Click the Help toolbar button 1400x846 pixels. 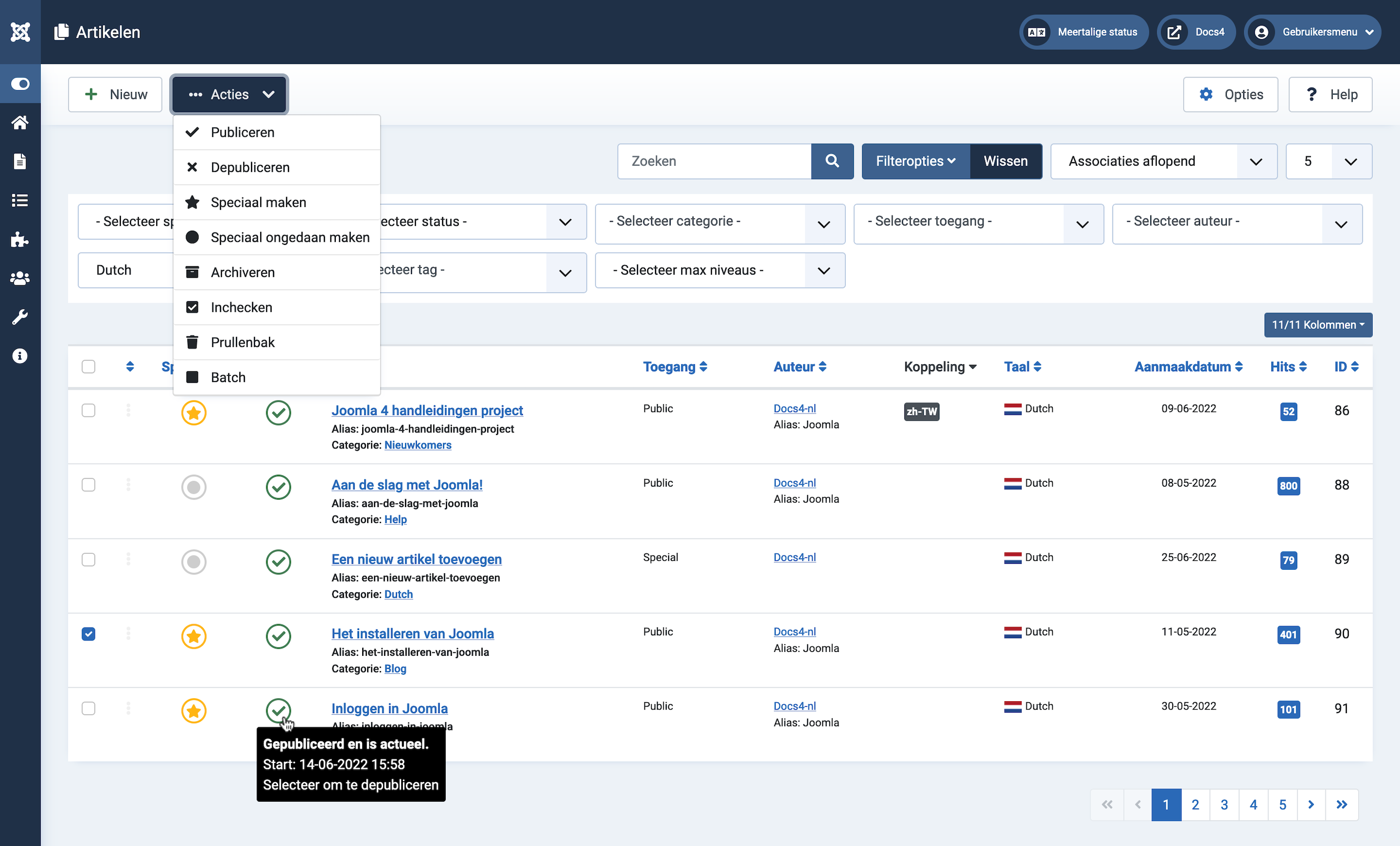coord(1330,95)
